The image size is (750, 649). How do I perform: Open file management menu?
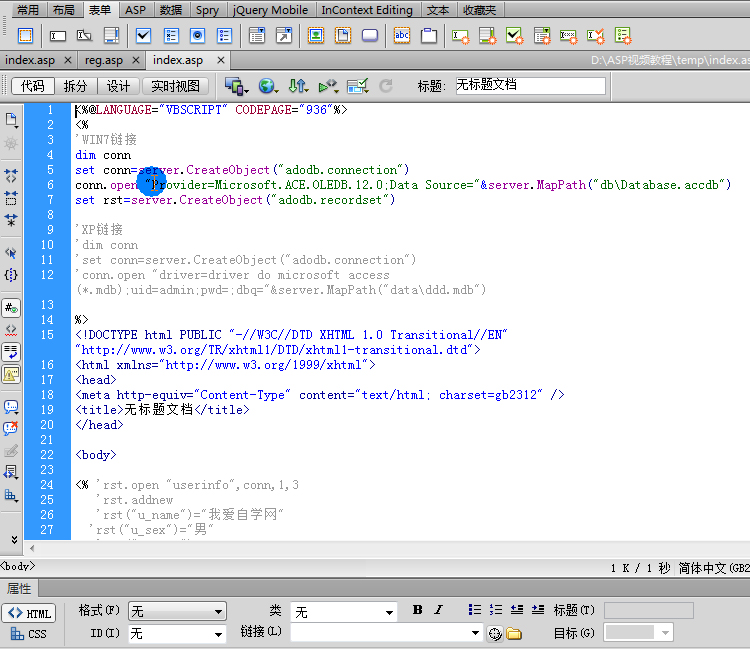(298, 86)
